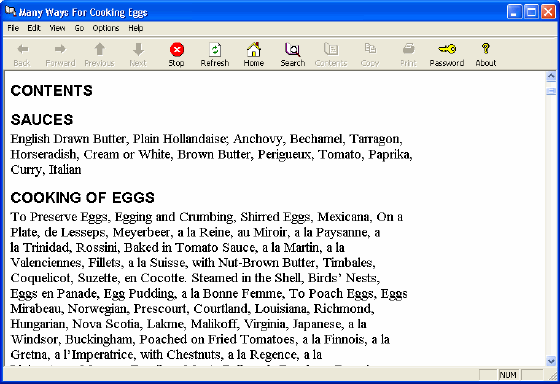Minimize the Many Ways For Cooking Eggs window
The image size is (560, 384).
514,12
